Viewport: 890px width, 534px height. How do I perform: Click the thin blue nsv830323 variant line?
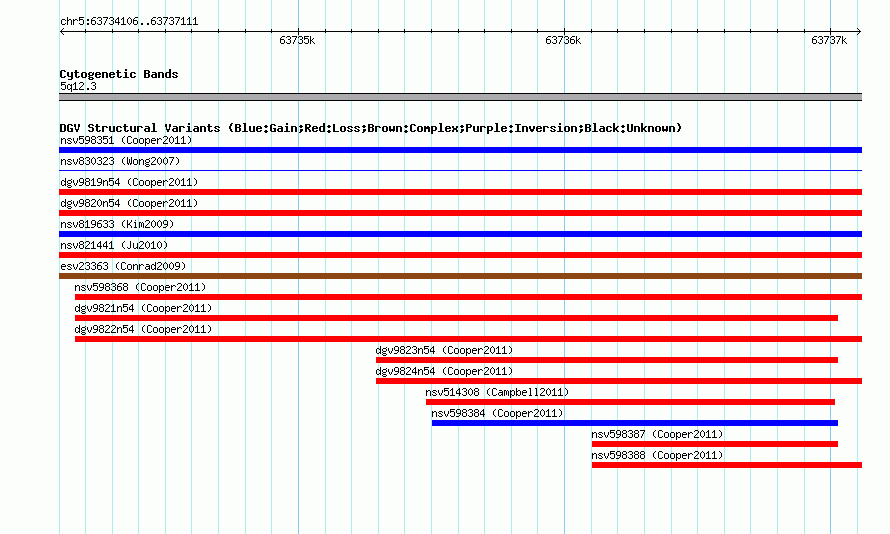click(460, 170)
